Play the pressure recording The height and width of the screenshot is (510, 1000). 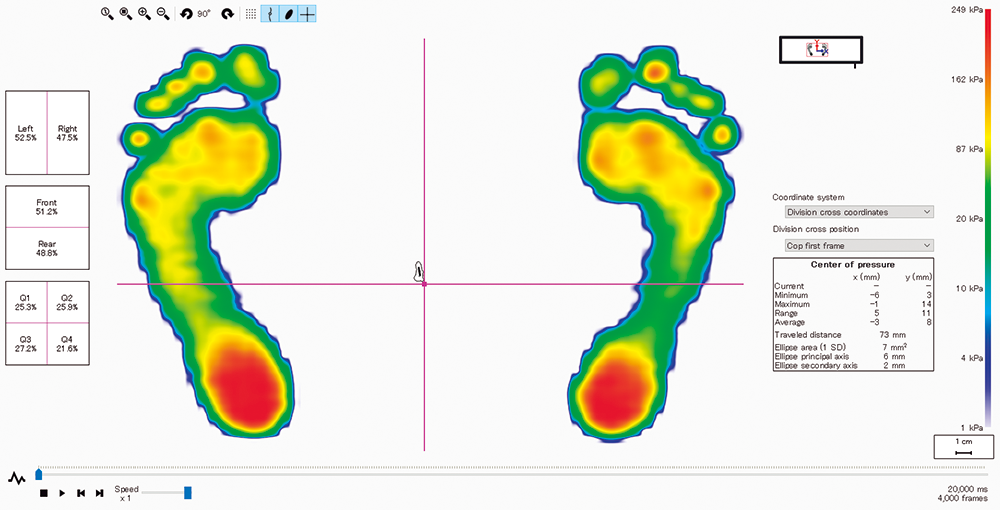pyautogui.click(x=62, y=493)
